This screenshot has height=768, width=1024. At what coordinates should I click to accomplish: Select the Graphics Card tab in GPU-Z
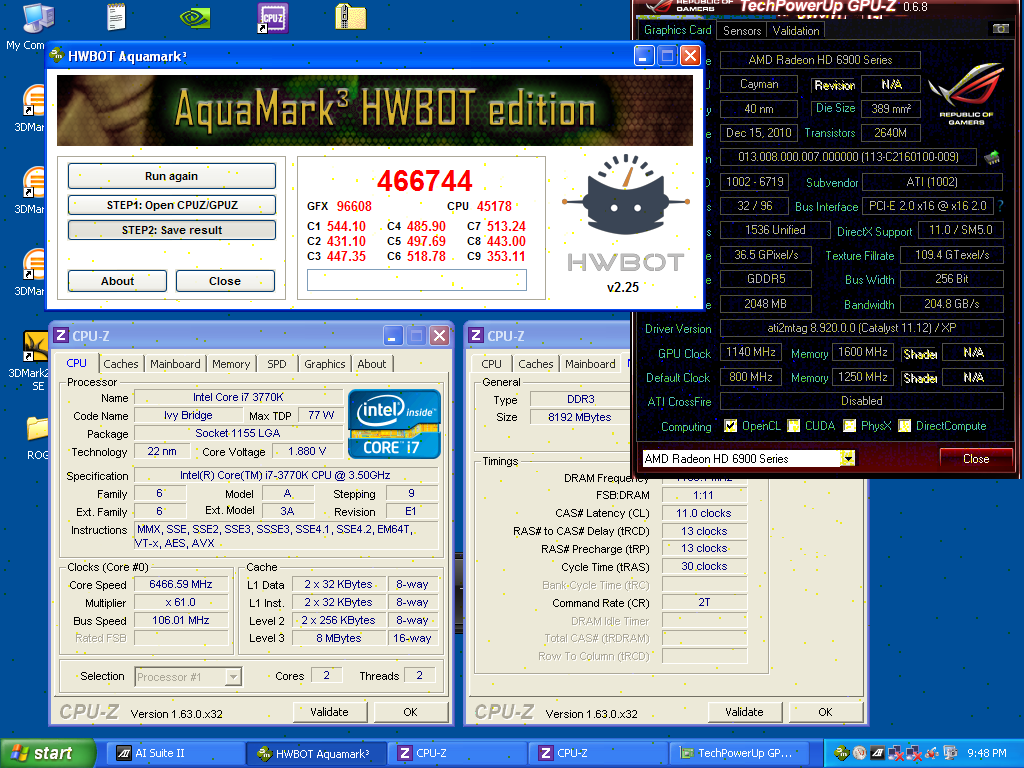click(x=677, y=29)
